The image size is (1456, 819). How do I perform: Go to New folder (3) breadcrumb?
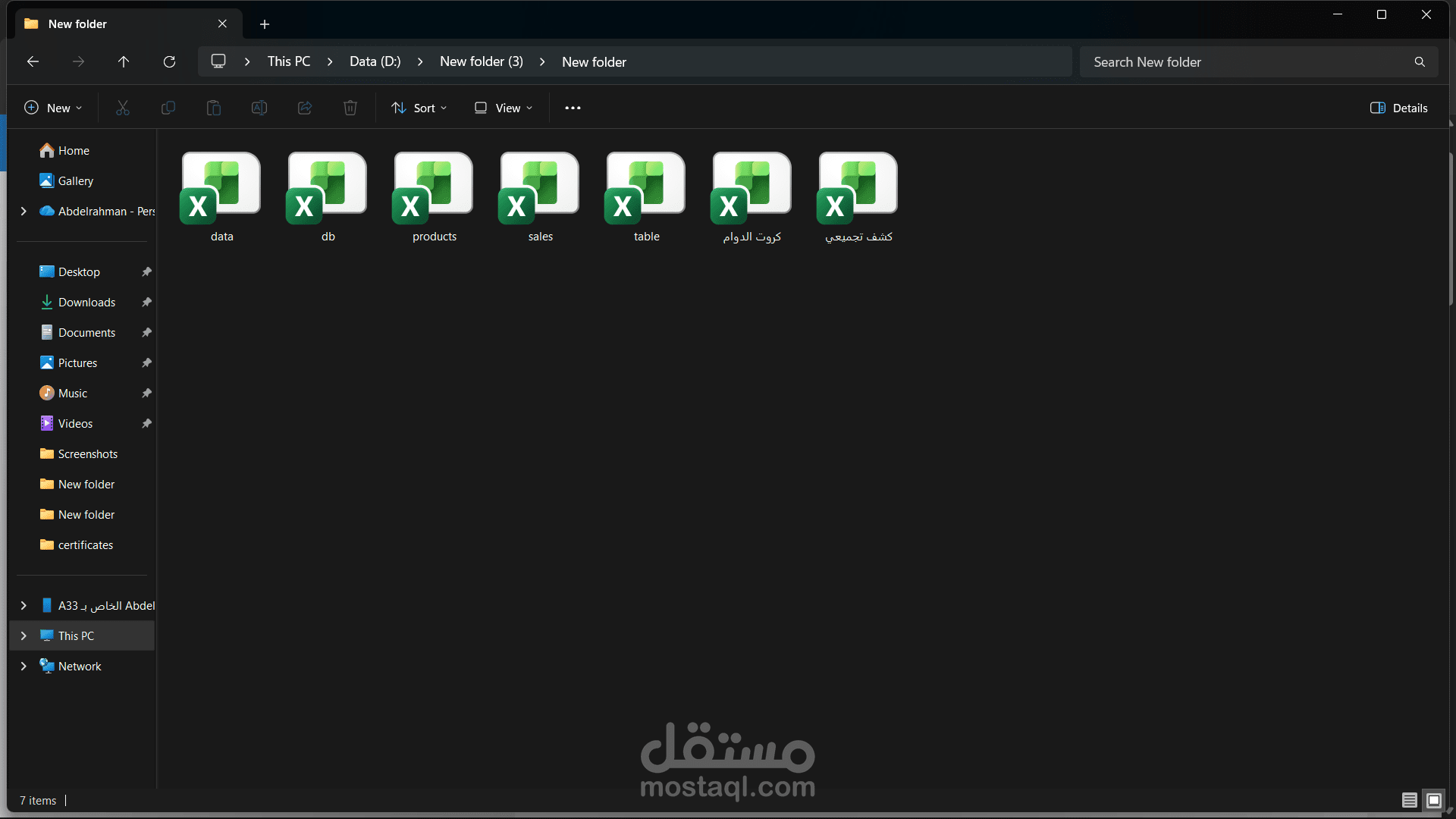tap(482, 61)
